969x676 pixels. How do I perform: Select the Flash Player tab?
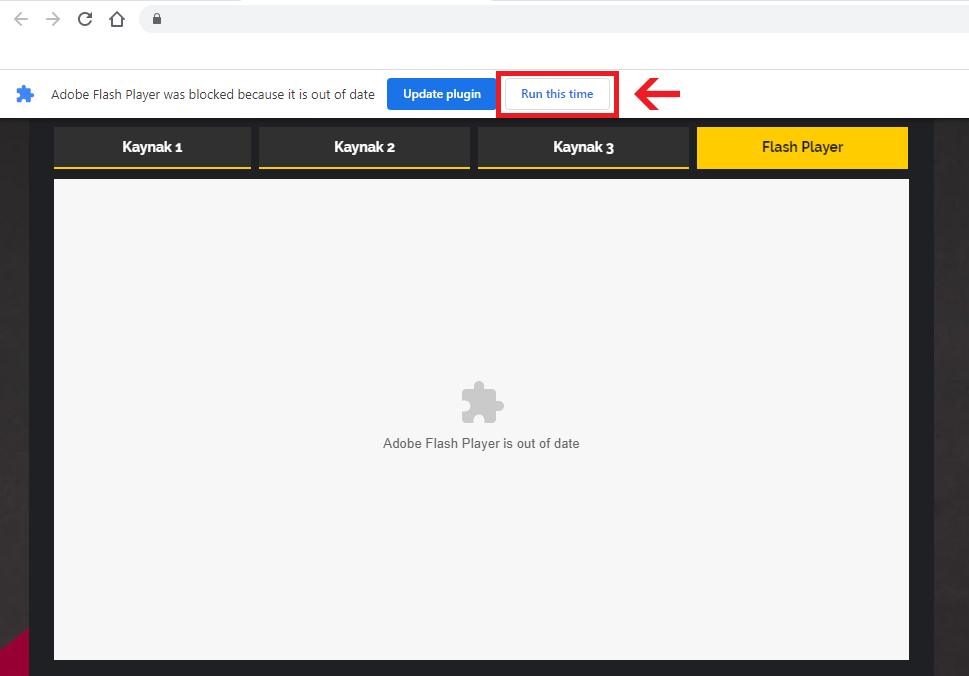802,148
